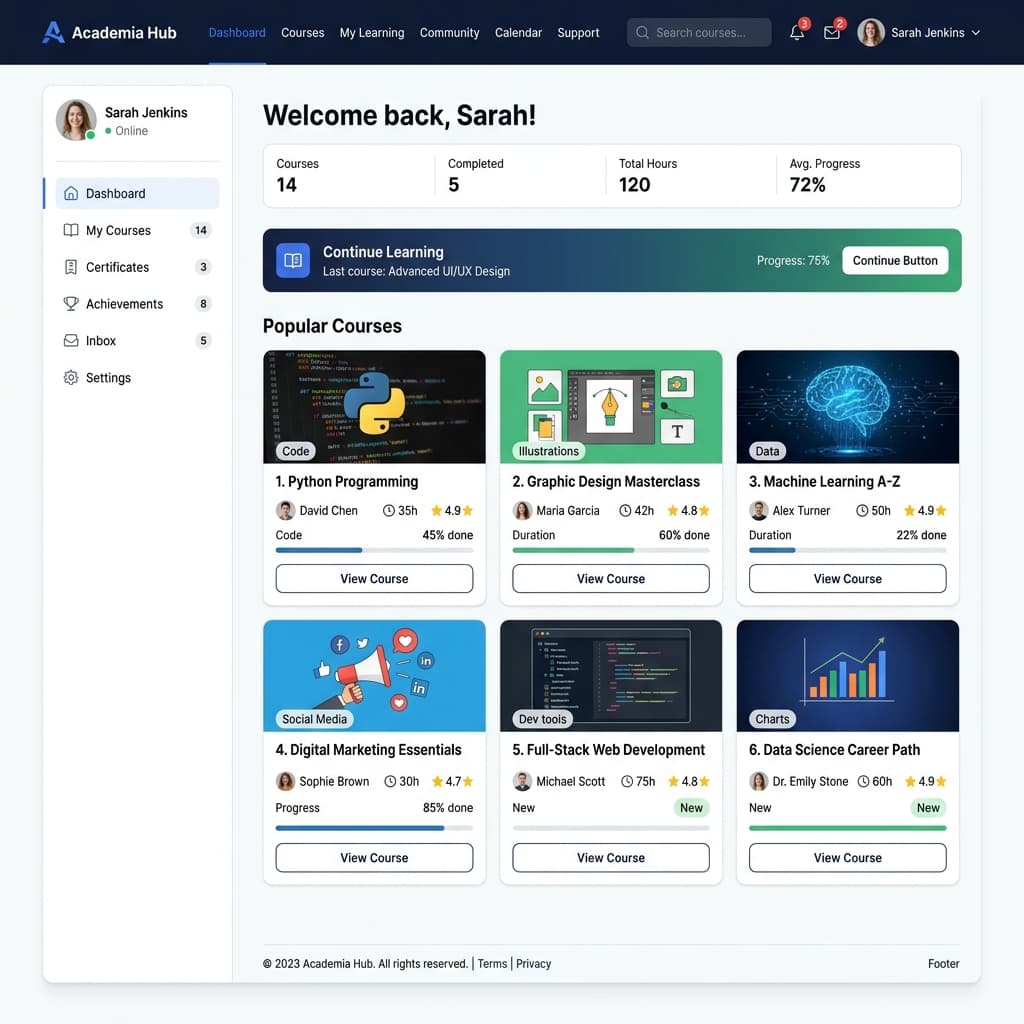
Task: Click the Certificates document icon
Action: pyautogui.click(x=71, y=267)
